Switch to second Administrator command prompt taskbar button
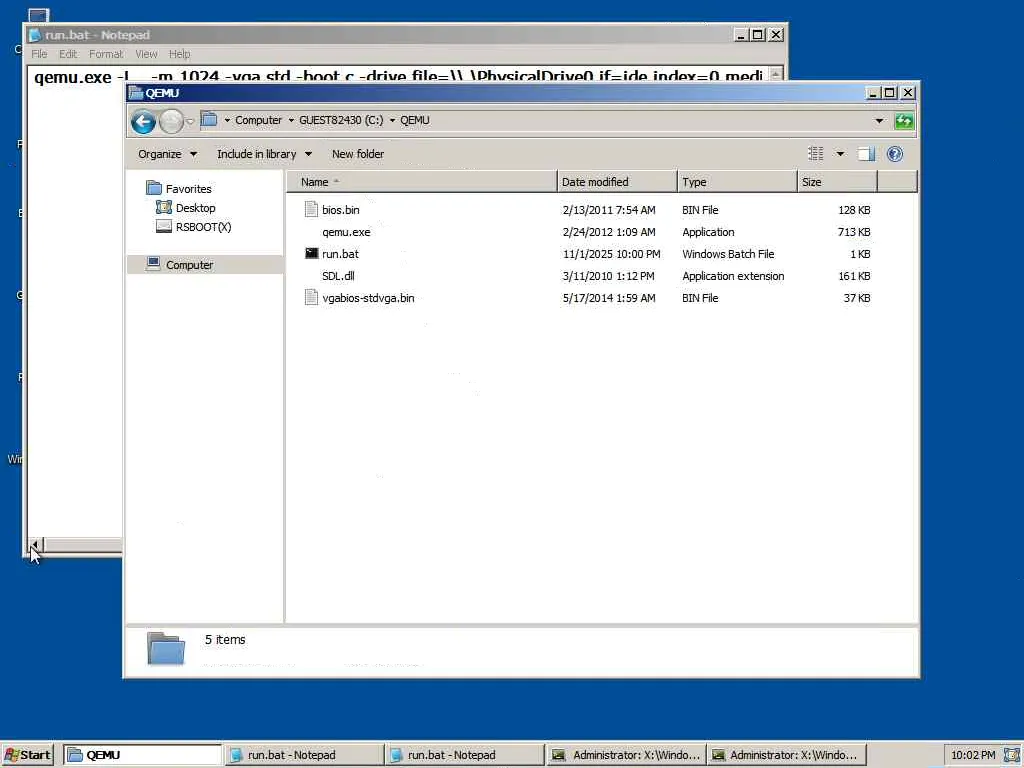 tap(786, 755)
